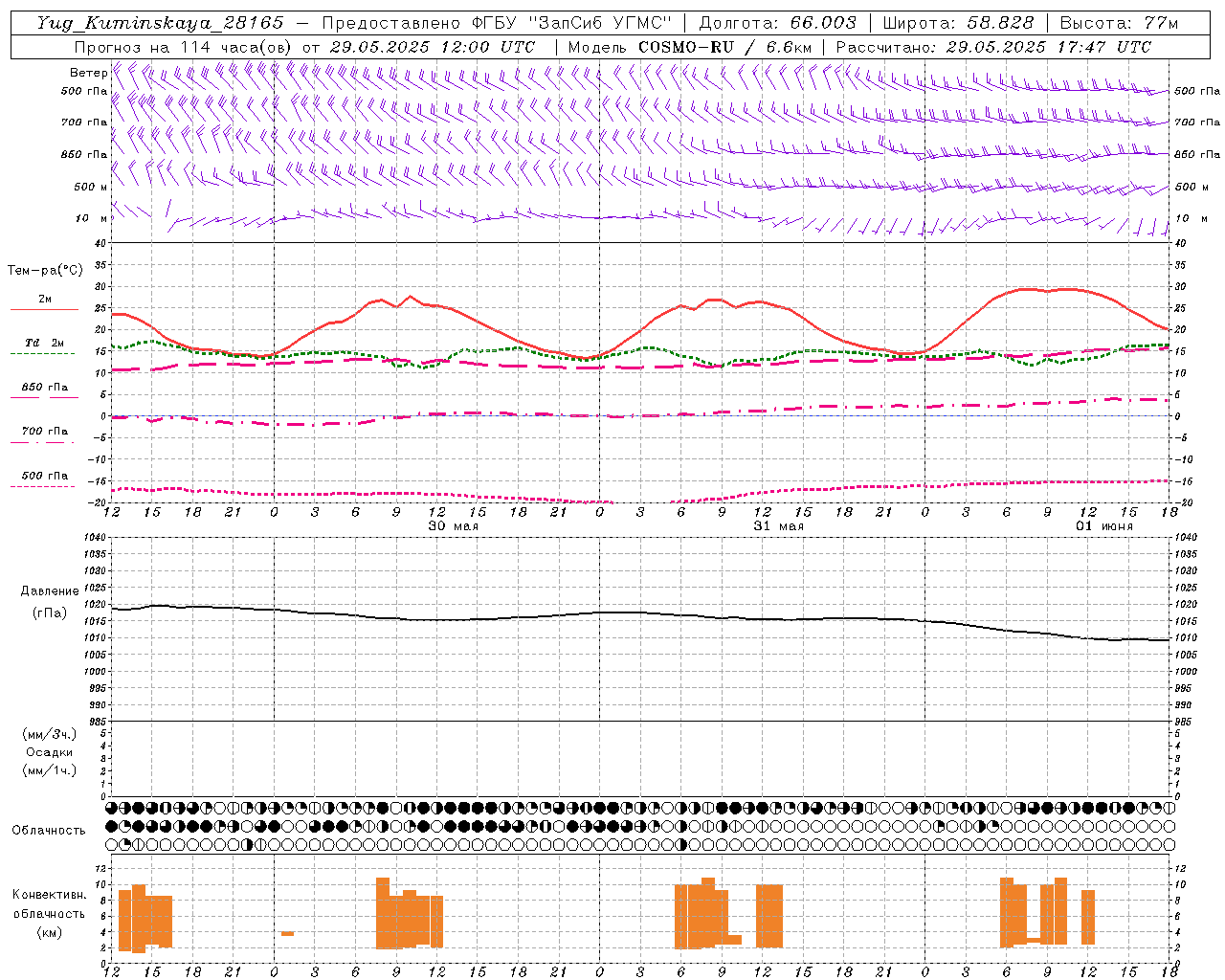
Task: Click the (гПа) pressure unit label
Action: coord(50,612)
